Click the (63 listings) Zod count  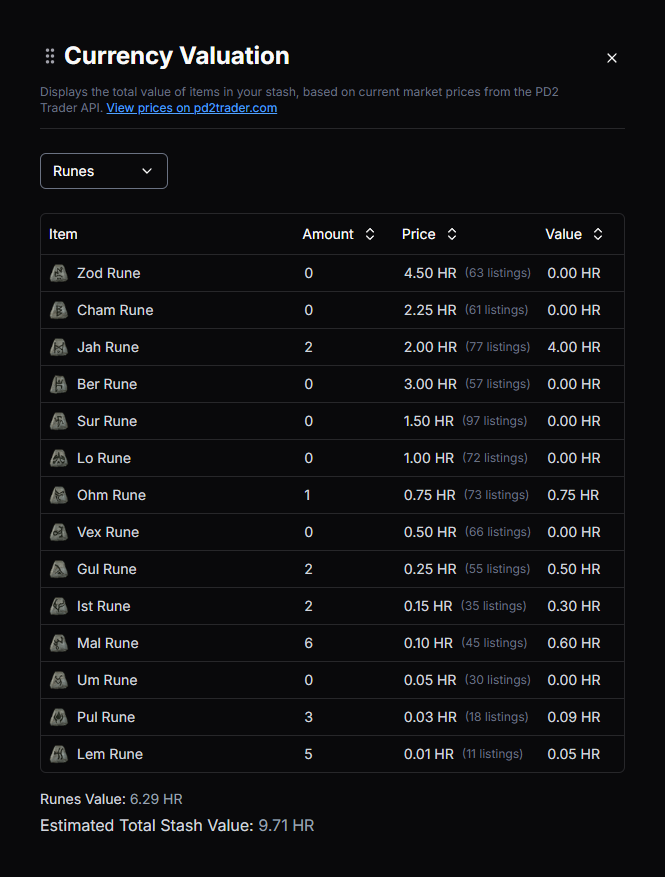(498, 273)
